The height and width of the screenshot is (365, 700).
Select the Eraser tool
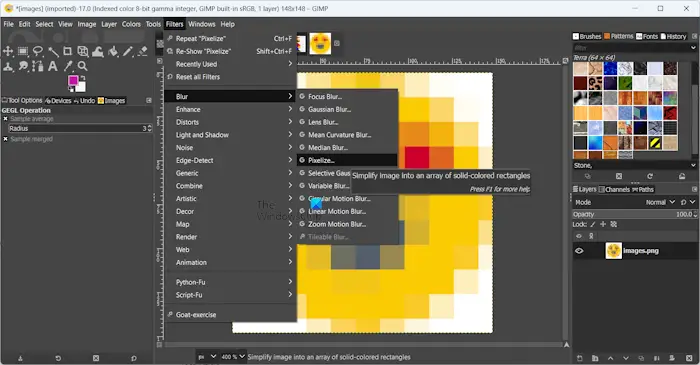click(143, 51)
